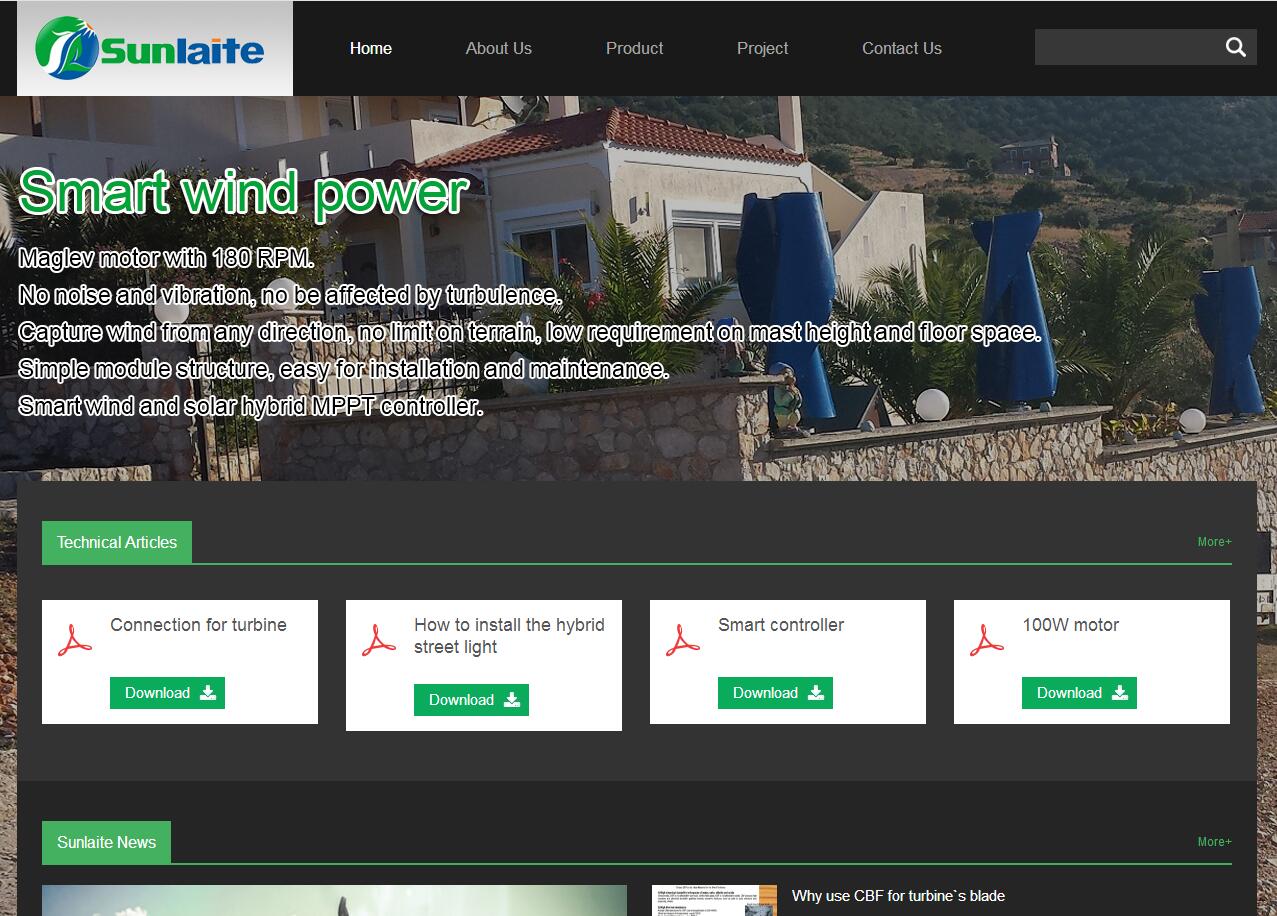Open the About Us page
The width and height of the screenshot is (1277, 916).
(x=498, y=48)
